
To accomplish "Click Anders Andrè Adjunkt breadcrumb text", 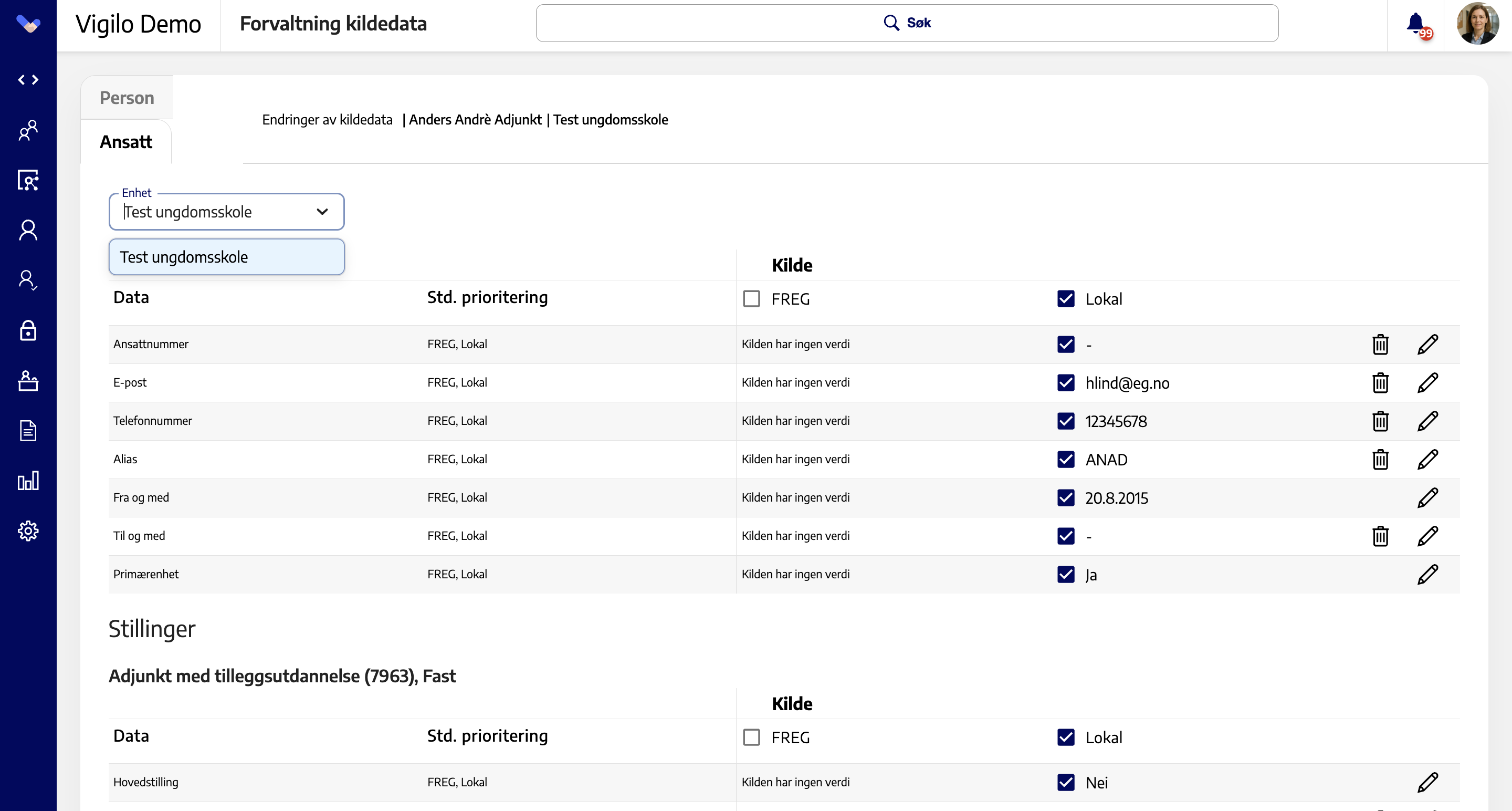I will (x=476, y=120).
